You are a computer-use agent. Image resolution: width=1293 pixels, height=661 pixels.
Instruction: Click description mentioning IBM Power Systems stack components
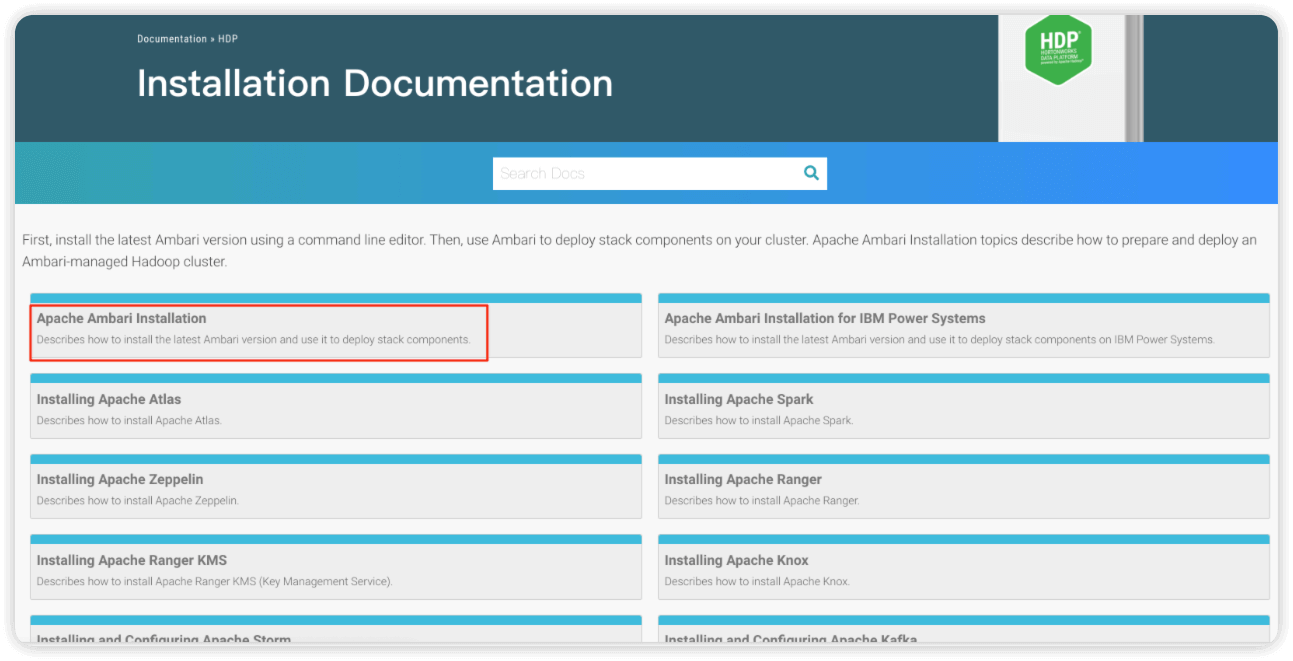[940, 340]
